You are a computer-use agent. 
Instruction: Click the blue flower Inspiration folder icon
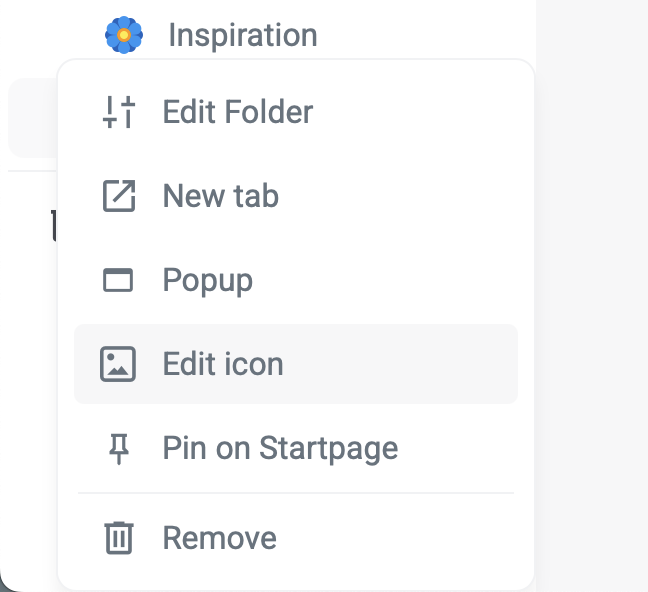124,35
